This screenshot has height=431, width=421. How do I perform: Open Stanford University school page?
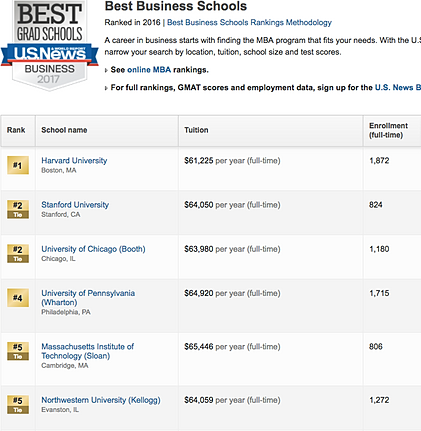pyautogui.click(x=75, y=204)
